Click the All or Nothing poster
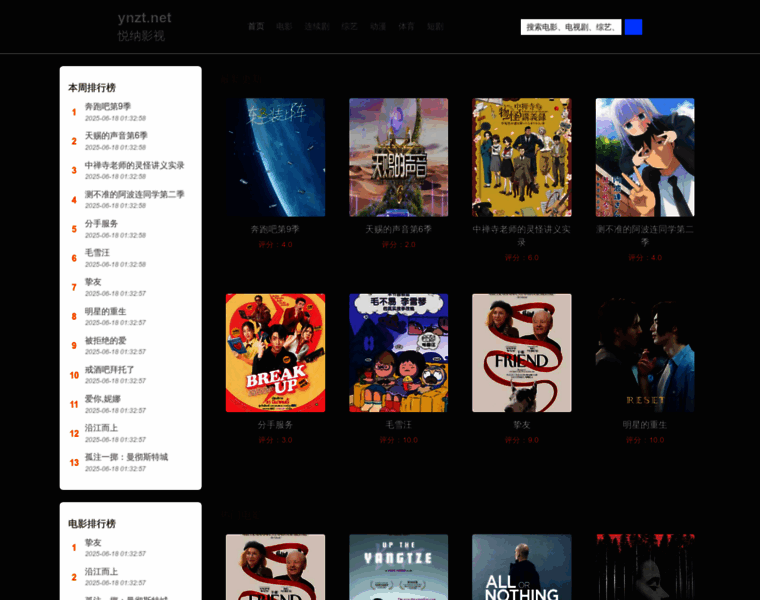This screenshot has width=760, height=600. 522,567
